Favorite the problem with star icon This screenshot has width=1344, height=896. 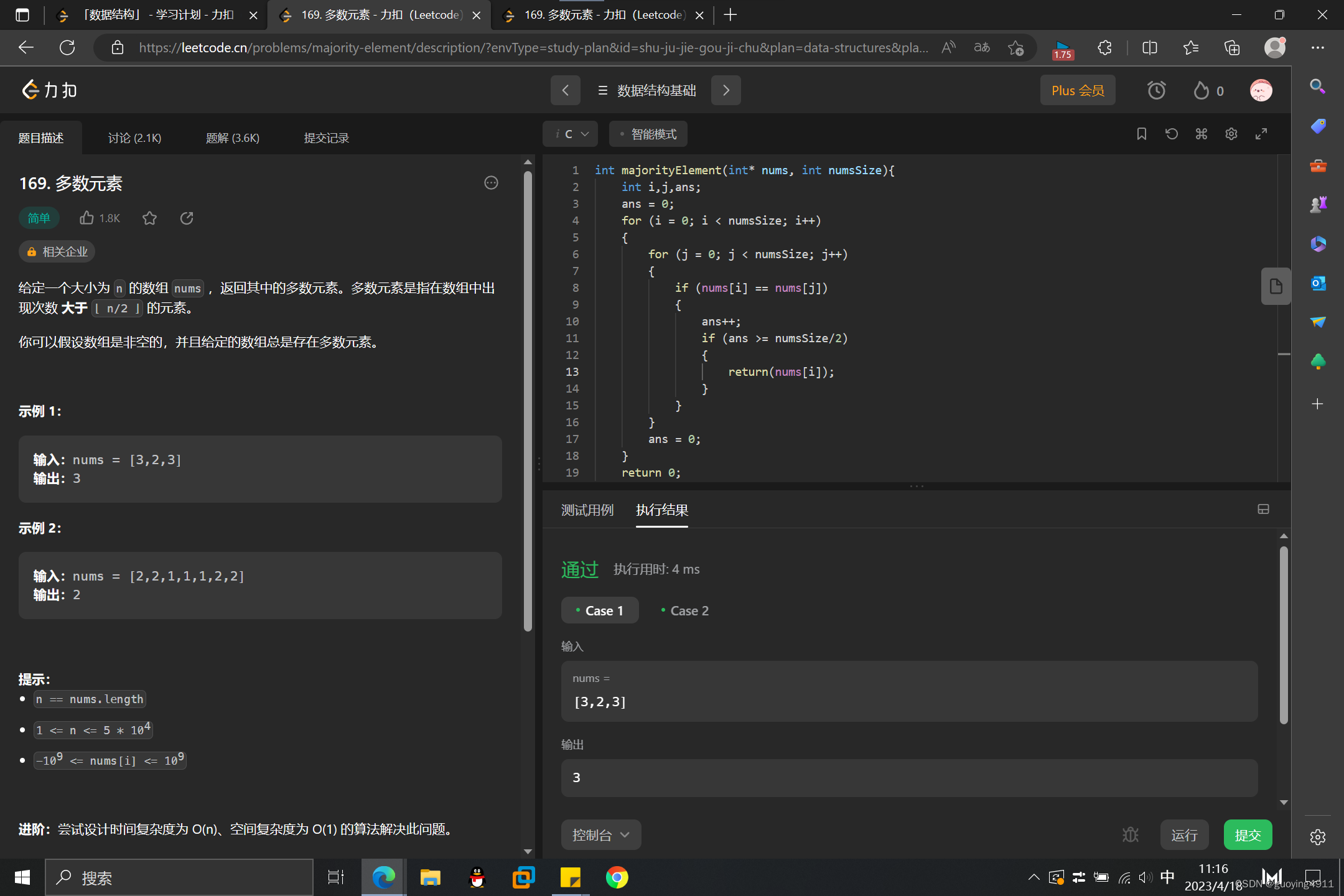pyautogui.click(x=149, y=218)
